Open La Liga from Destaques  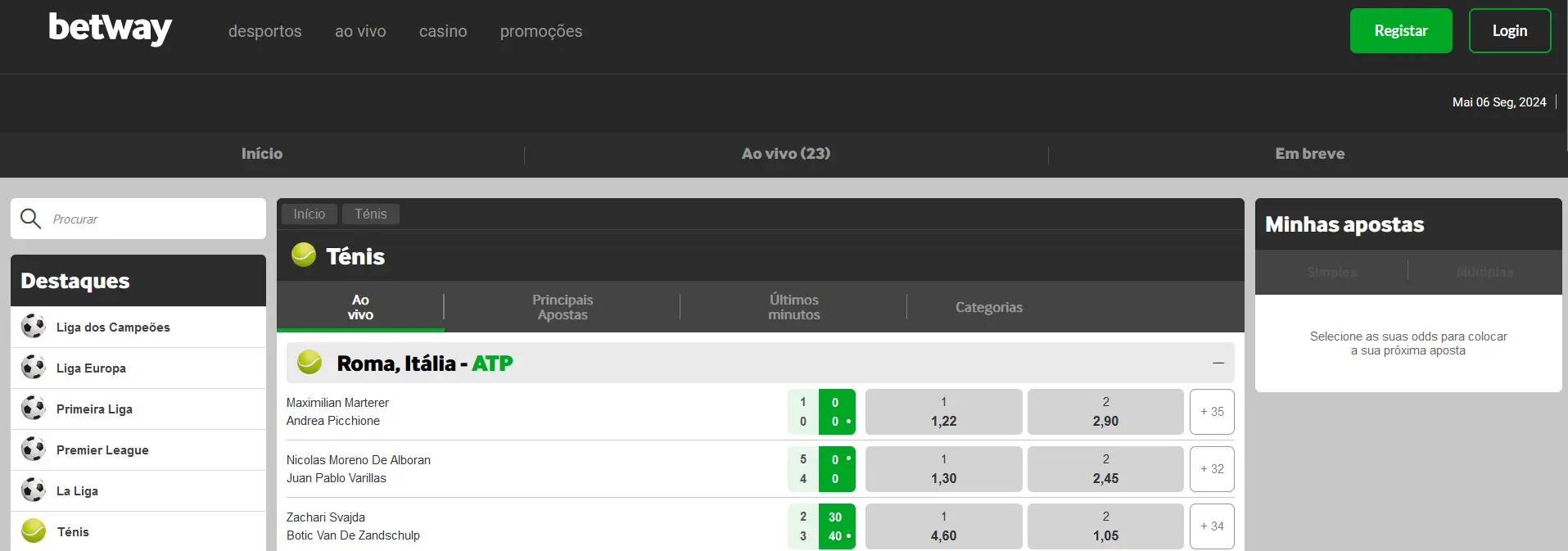(x=138, y=490)
